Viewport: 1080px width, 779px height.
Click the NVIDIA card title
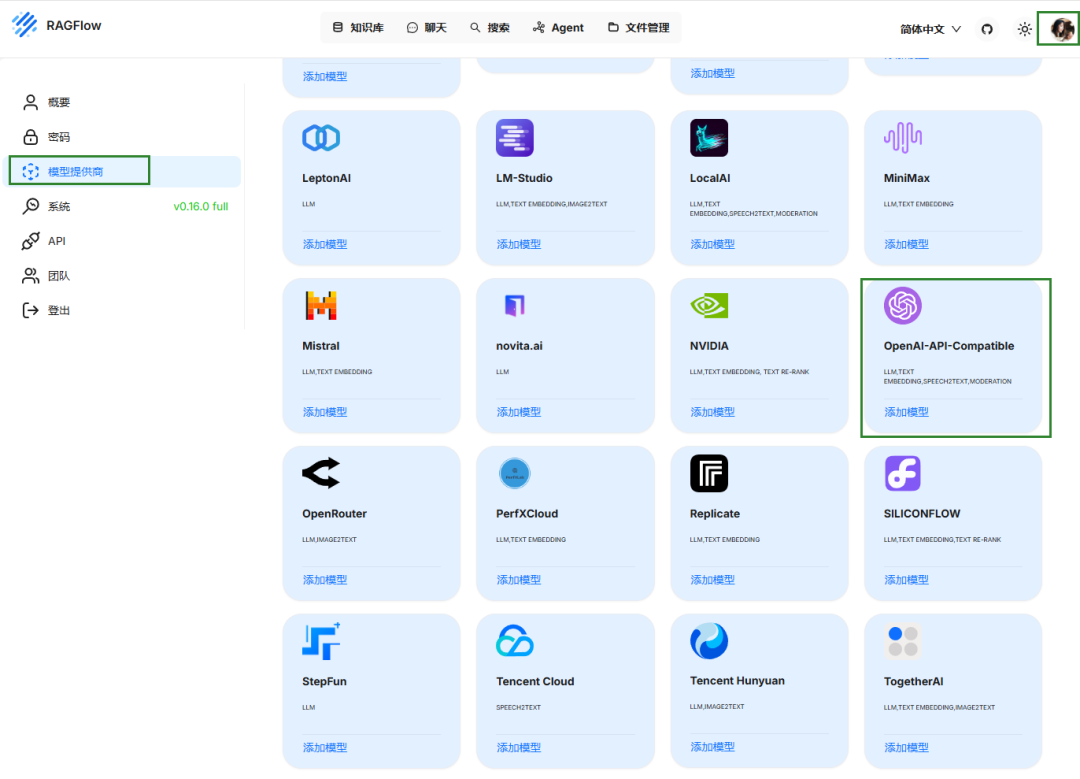point(709,346)
